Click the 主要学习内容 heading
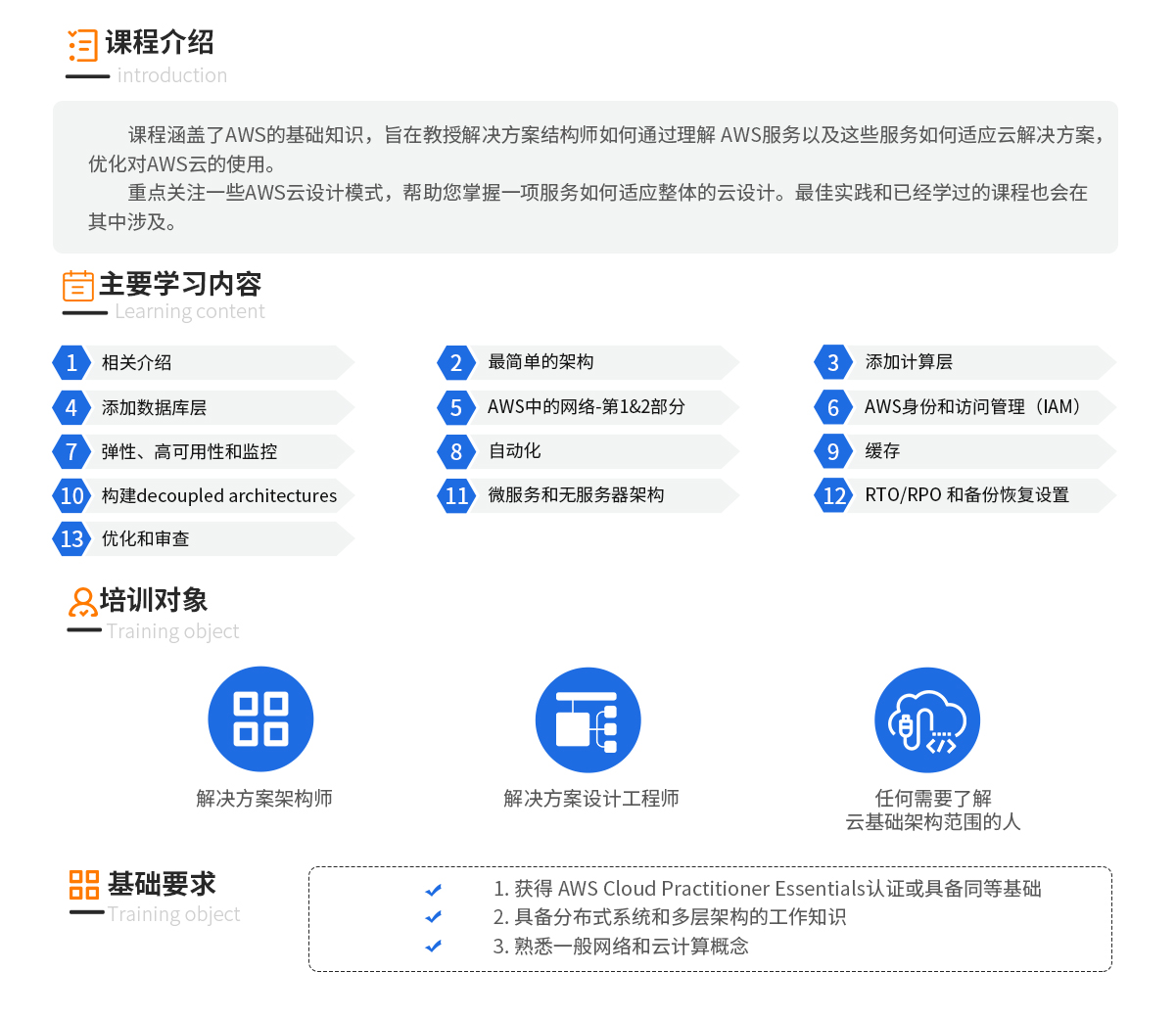1176x1018 pixels. coord(180,284)
